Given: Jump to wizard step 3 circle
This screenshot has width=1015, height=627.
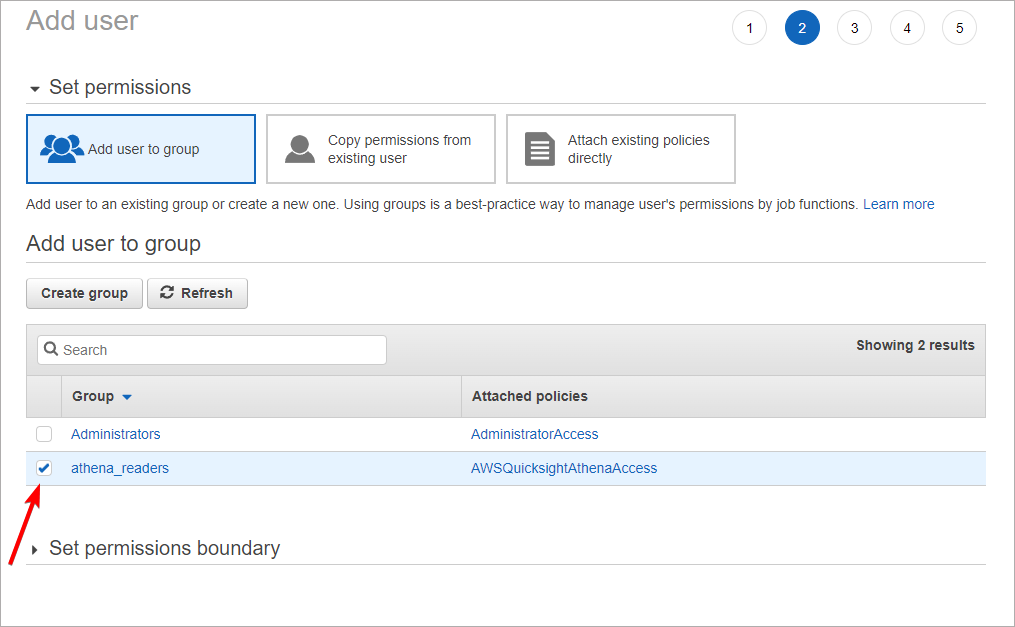Looking at the screenshot, I should coord(854,28).
